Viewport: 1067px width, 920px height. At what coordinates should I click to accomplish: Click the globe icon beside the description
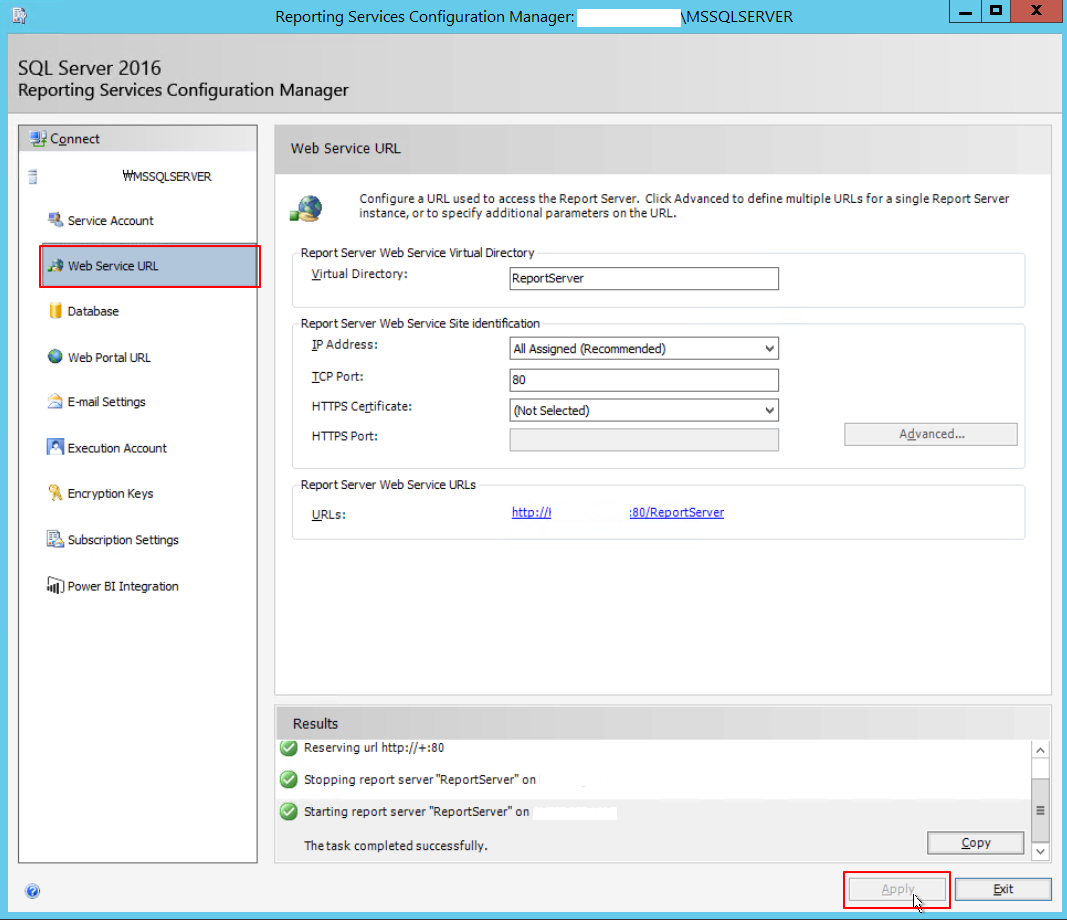pyautogui.click(x=307, y=208)
